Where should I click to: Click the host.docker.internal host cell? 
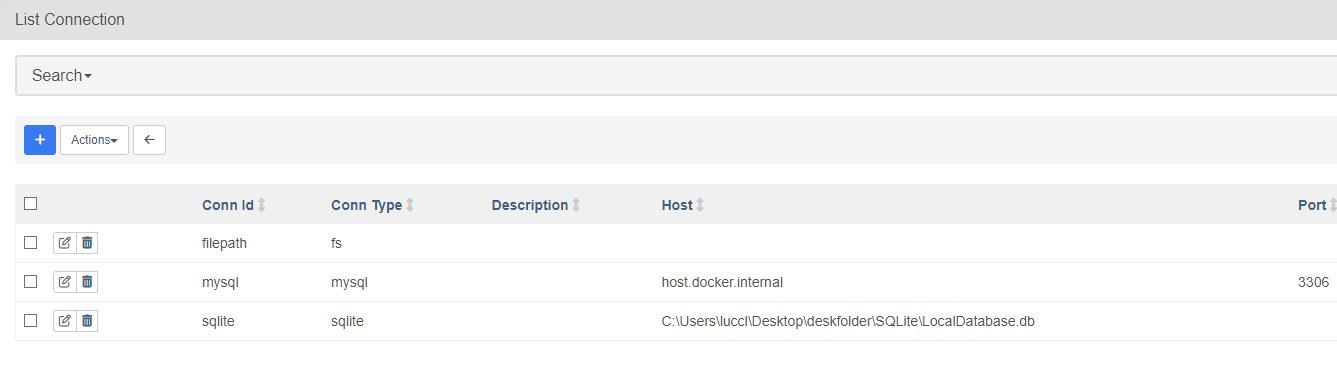coord(722,282)
